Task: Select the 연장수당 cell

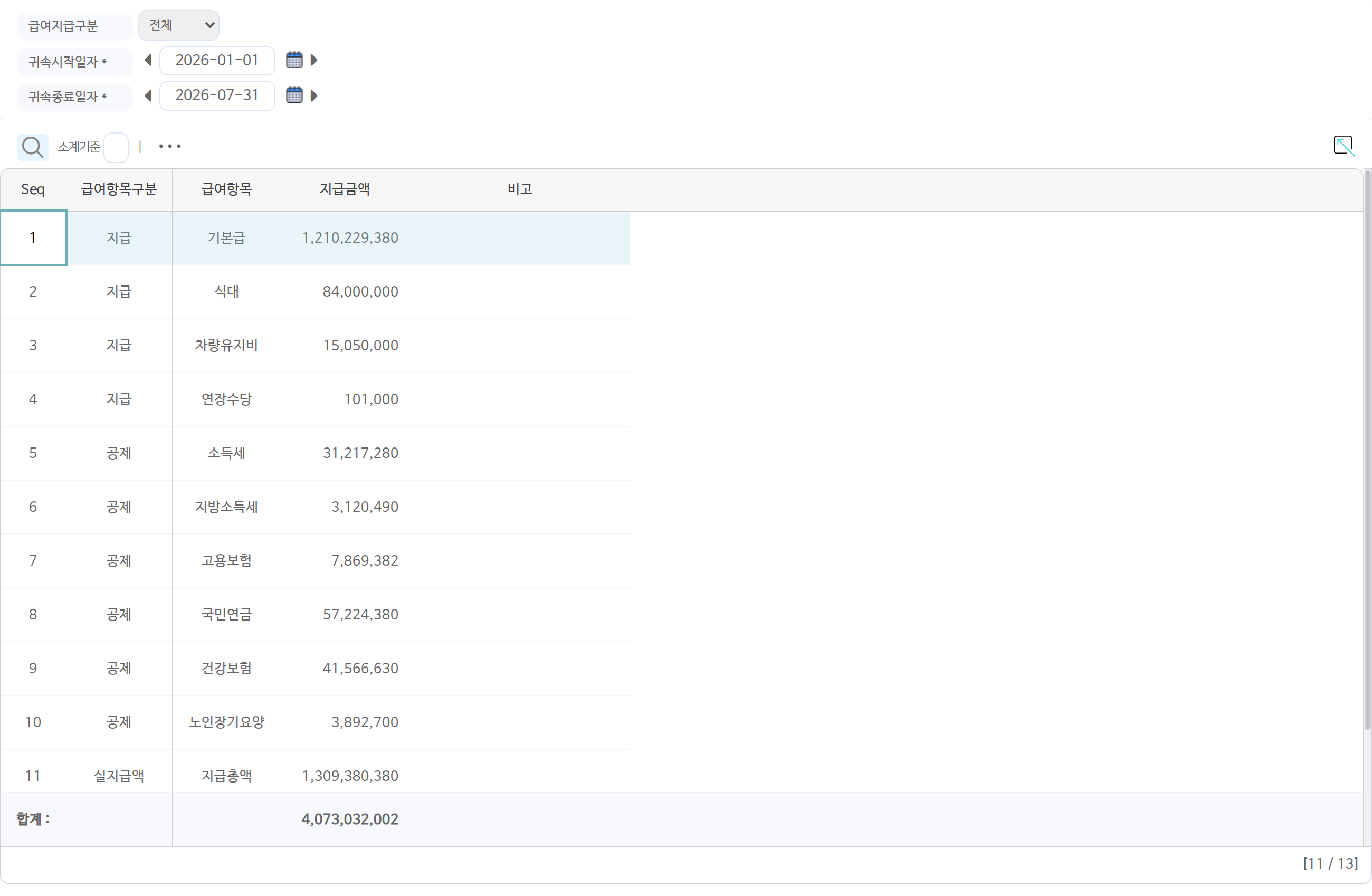Action: tap(226, 399)
